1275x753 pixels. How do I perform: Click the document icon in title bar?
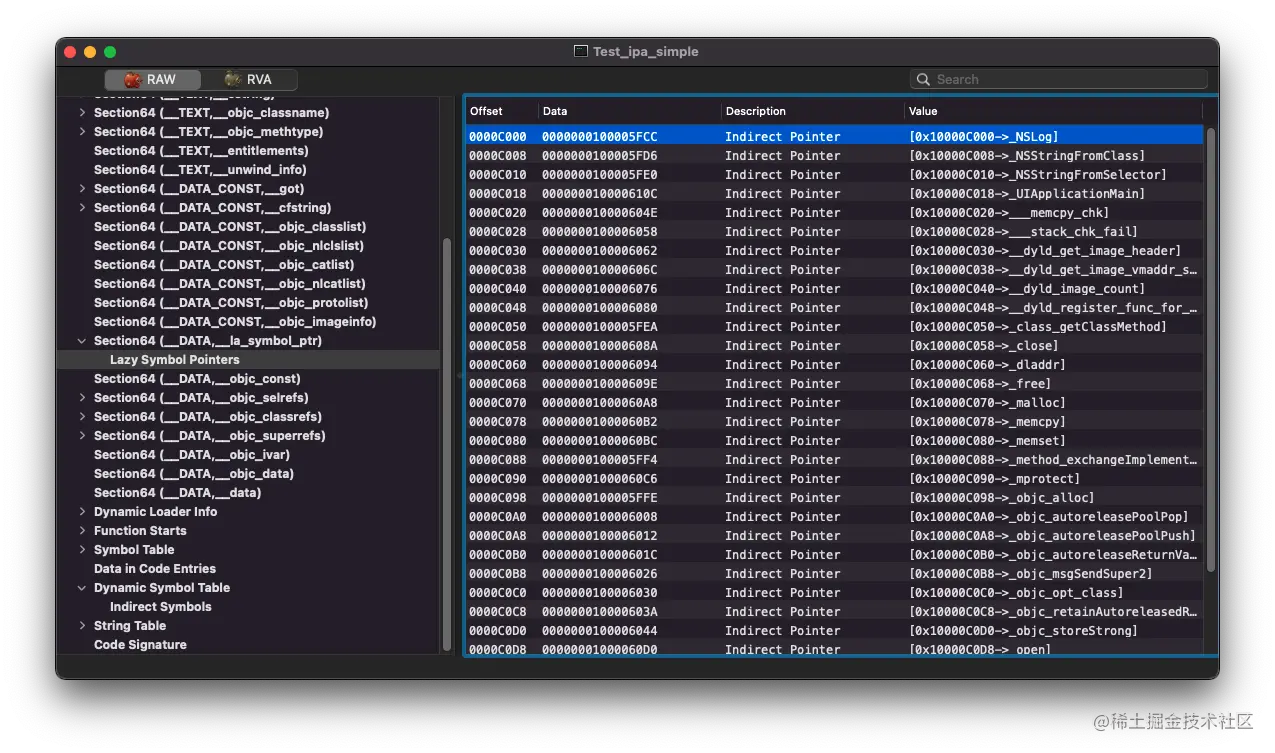pos(581,52)
